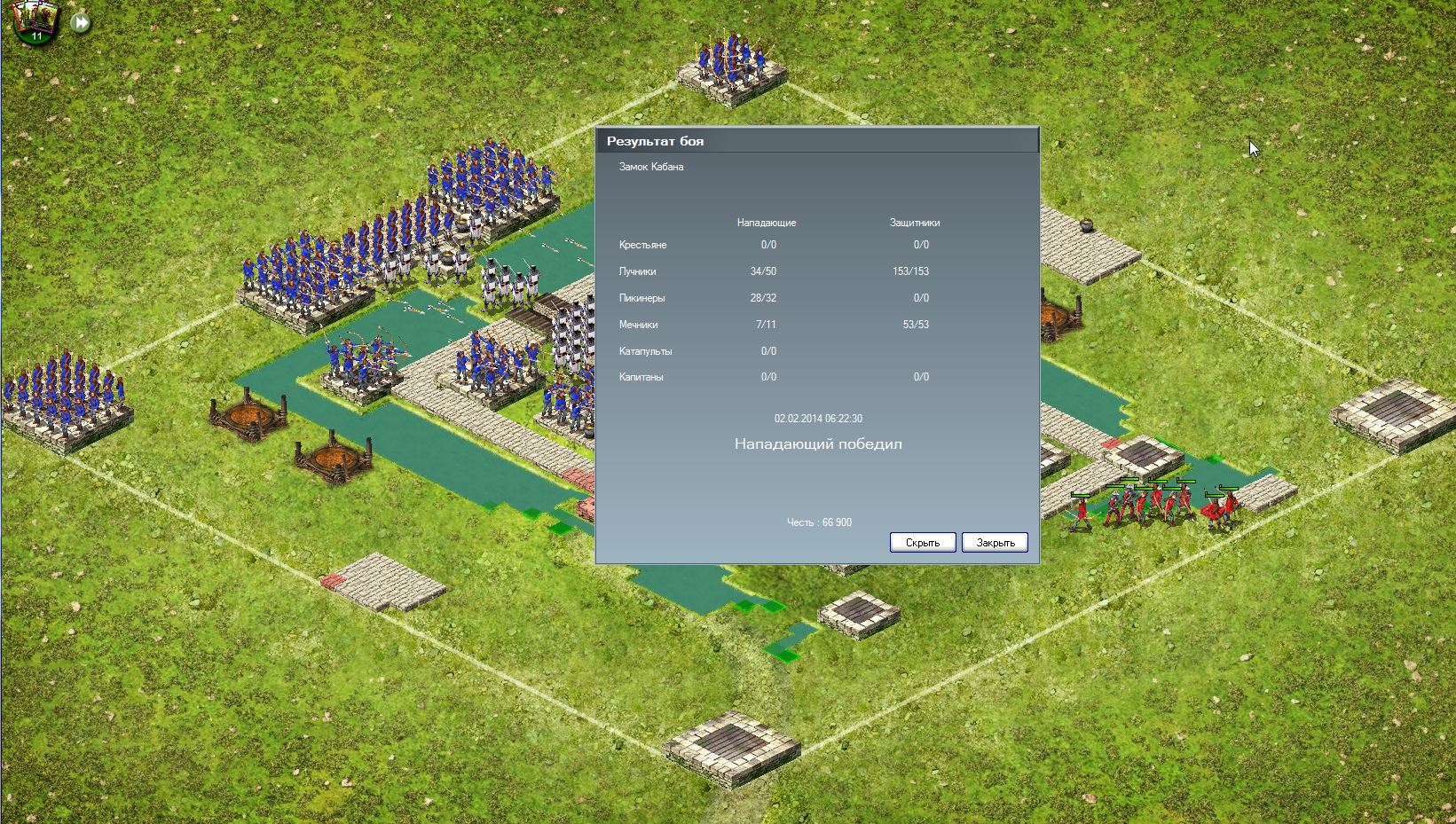This screenshot has width=1456, height=824.
Task: Click the Мечники row label
Action: 639,325
